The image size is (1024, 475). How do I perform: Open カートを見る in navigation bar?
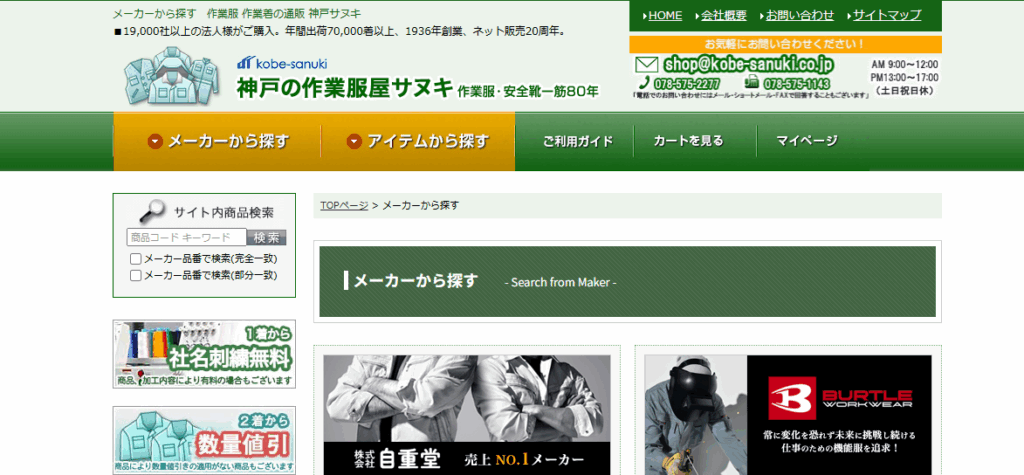688,141
